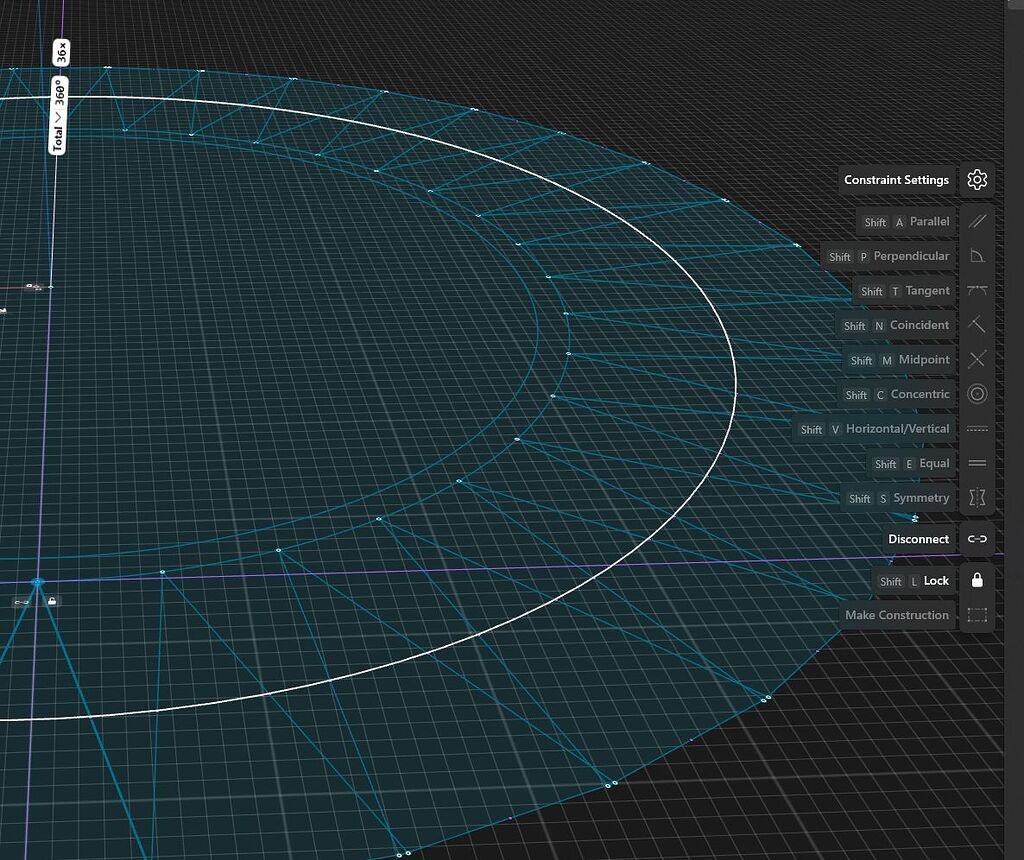Image resolution: width=1024 pixels, height=860 pixels.
Task: Click the link badge near the sketch origin
Action: click(20, 602)
